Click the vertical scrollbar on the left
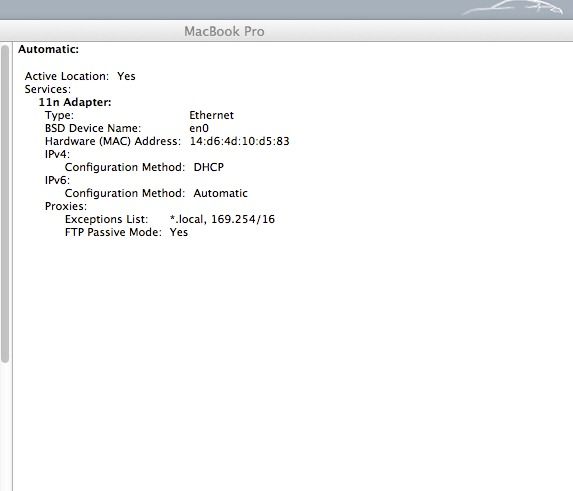 tap(5, 204)
